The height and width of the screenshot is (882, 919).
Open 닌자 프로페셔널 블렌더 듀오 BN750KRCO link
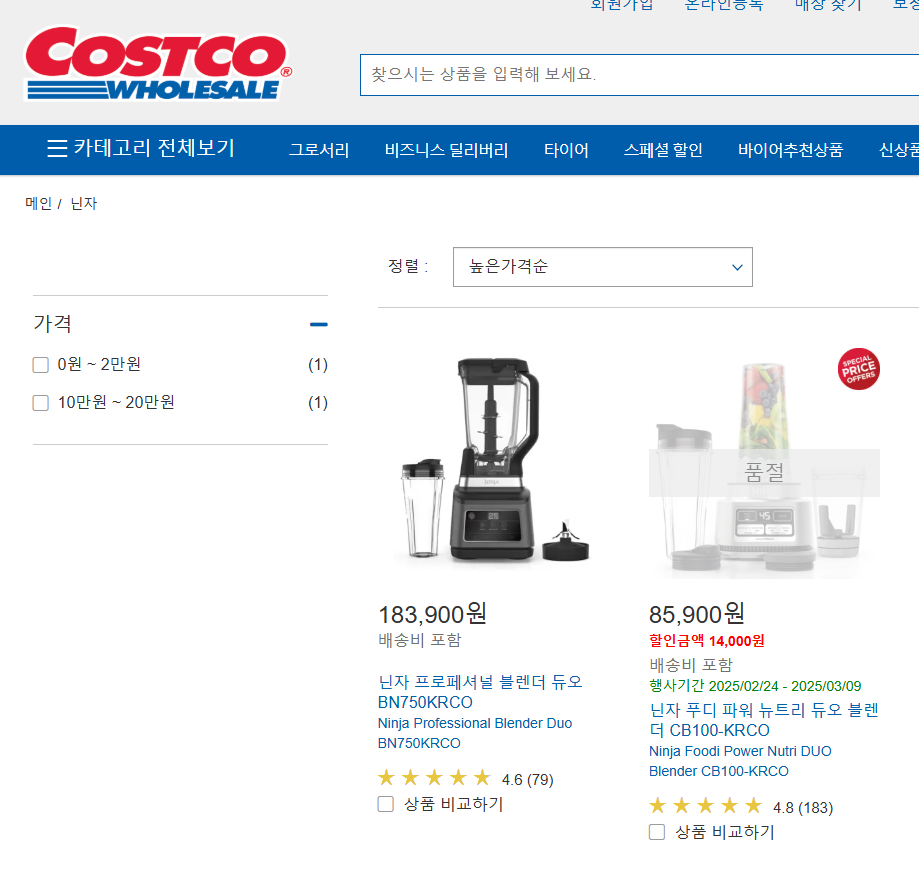(x=480, y=692)
